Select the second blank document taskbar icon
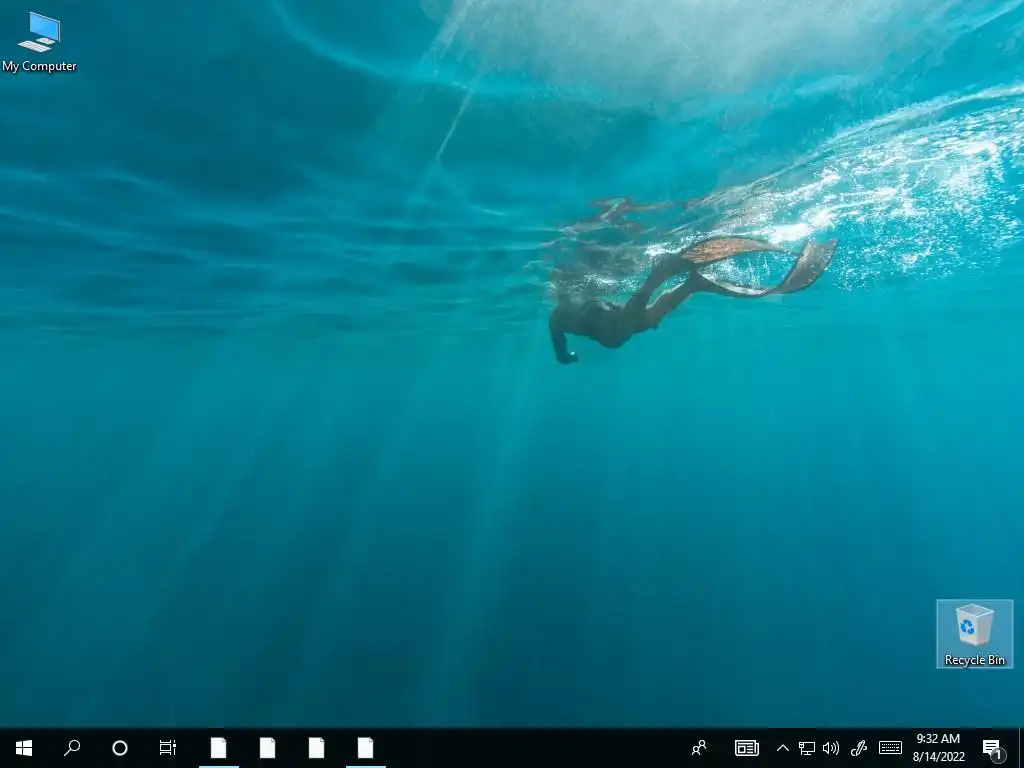The width and height of the screenshot is (1024, 768). [x=268, y=748]
